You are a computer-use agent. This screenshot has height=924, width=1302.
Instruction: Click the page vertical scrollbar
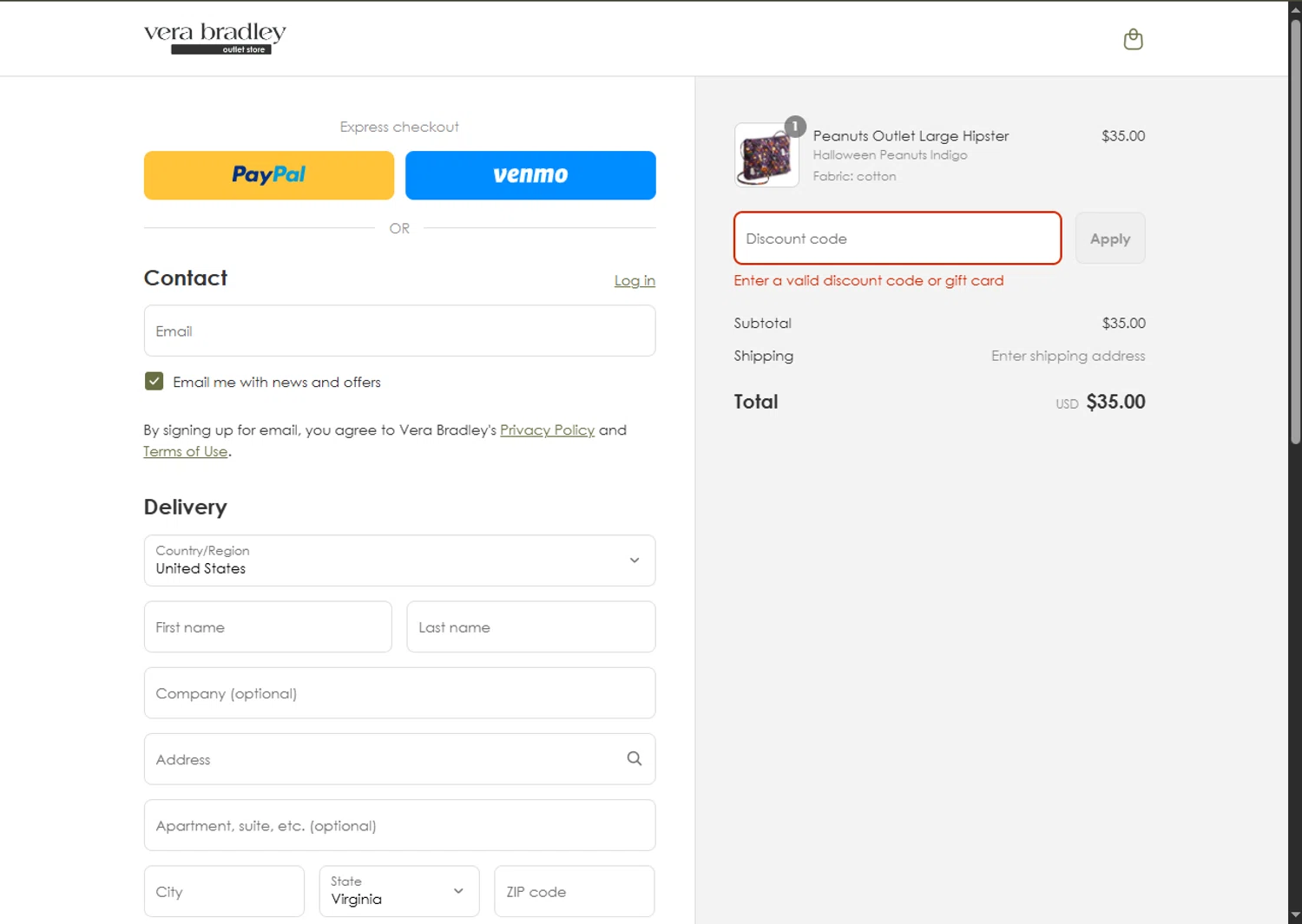tap(1295, 234)
